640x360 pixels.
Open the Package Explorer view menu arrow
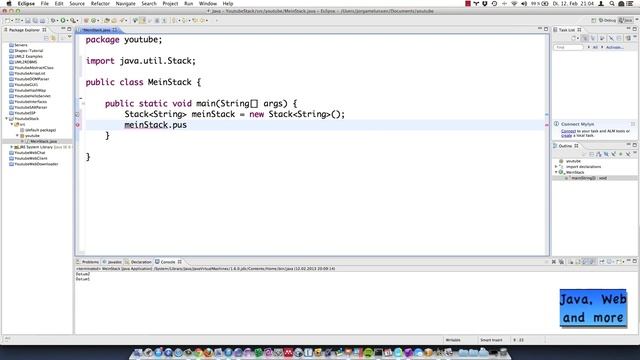coord(69,37)
